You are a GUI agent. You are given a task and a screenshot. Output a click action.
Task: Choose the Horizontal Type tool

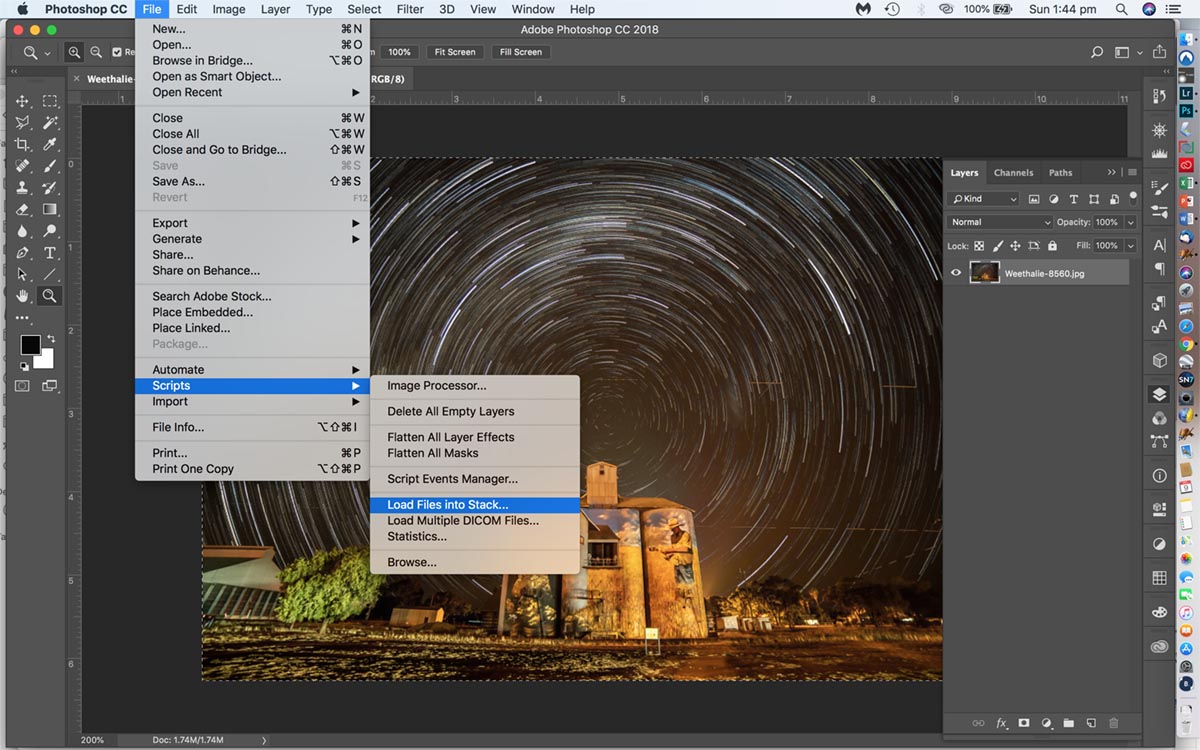pyautogui.click(x=50, y=253)
